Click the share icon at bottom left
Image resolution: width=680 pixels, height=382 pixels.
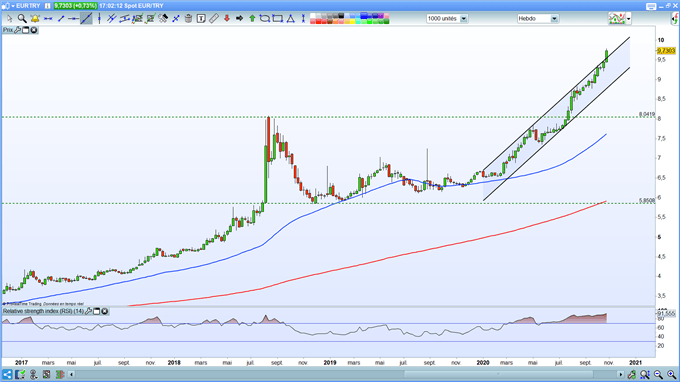pyautogui.click(x=7, y=374)
